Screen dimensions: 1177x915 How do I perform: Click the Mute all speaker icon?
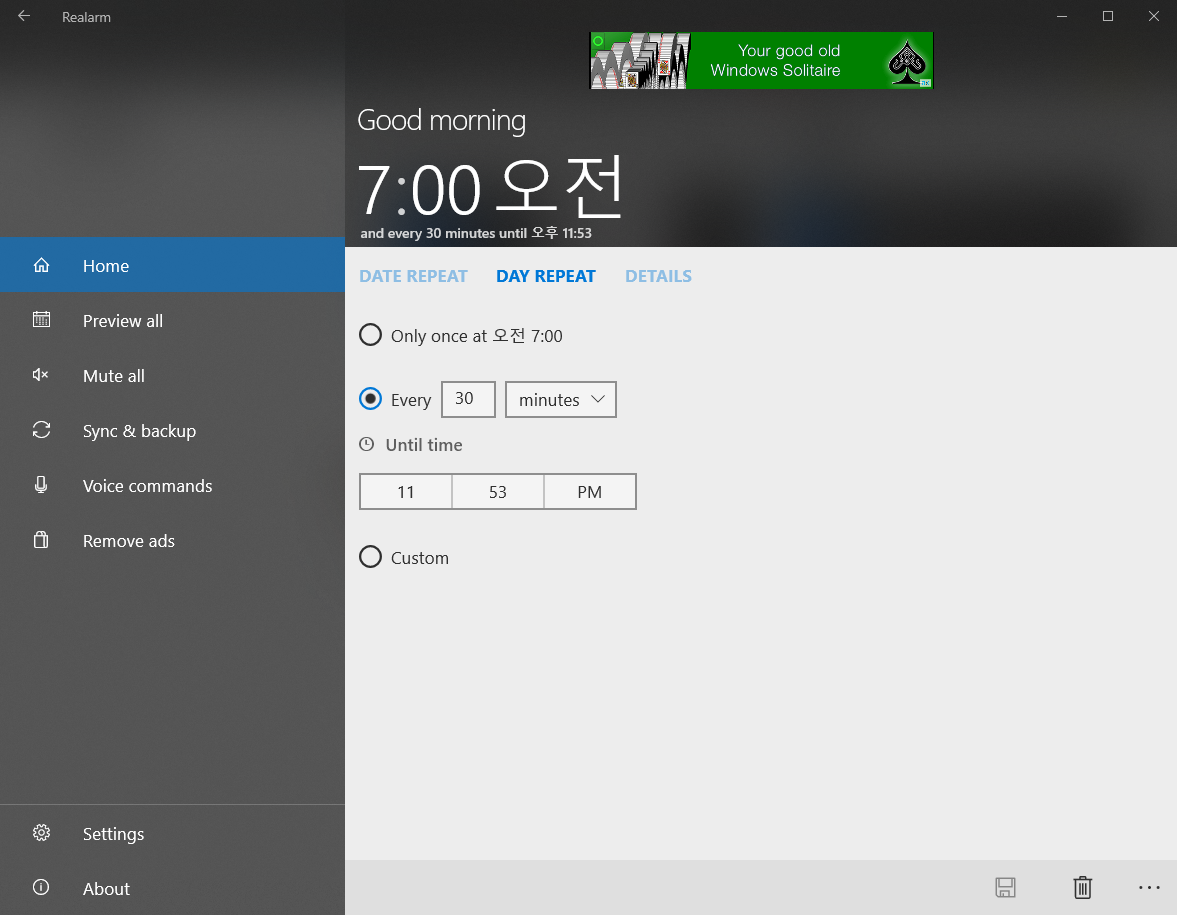click(x=41, y=375)
